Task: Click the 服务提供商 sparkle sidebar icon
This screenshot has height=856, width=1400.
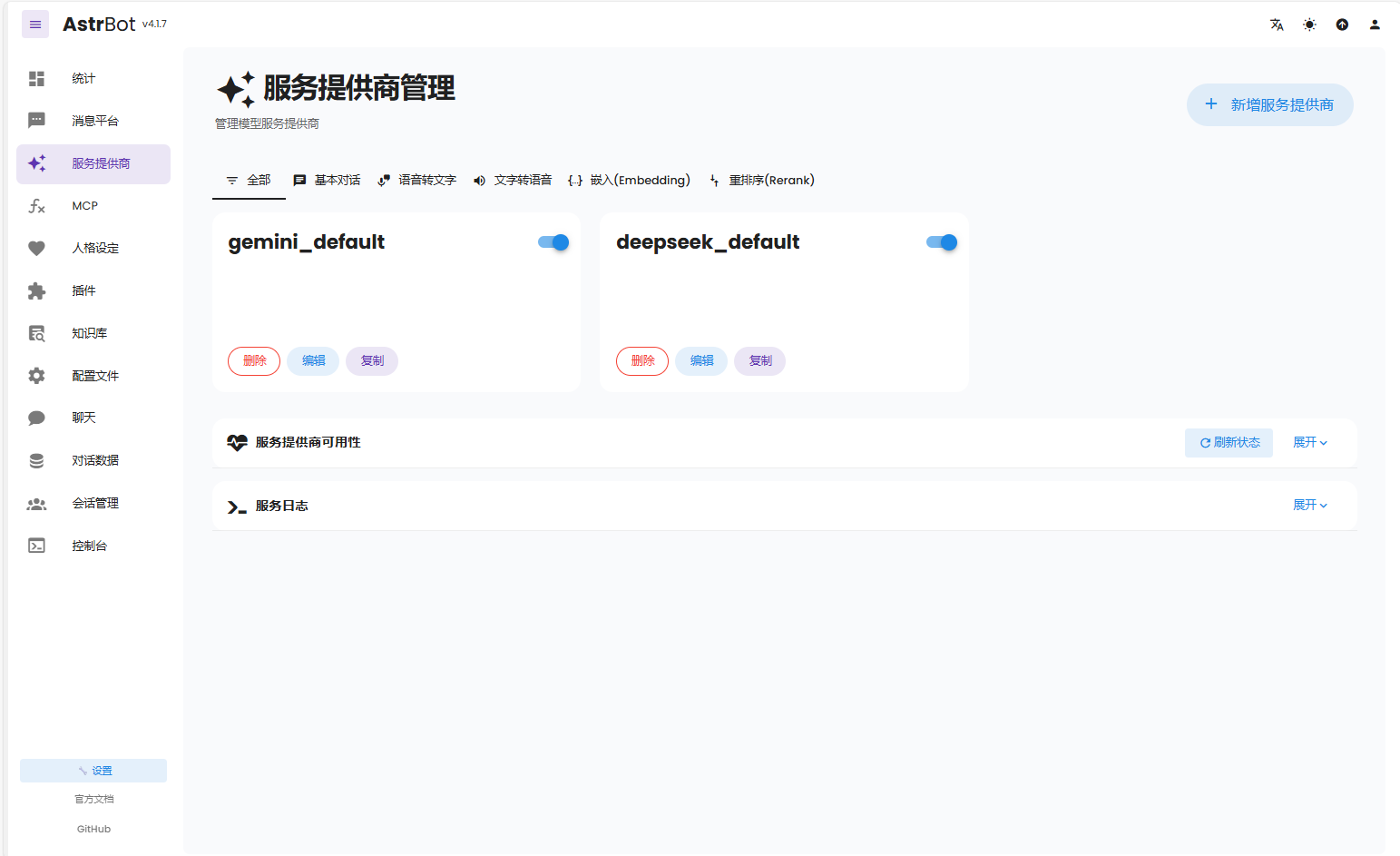Action: click(x=36, y=163)
